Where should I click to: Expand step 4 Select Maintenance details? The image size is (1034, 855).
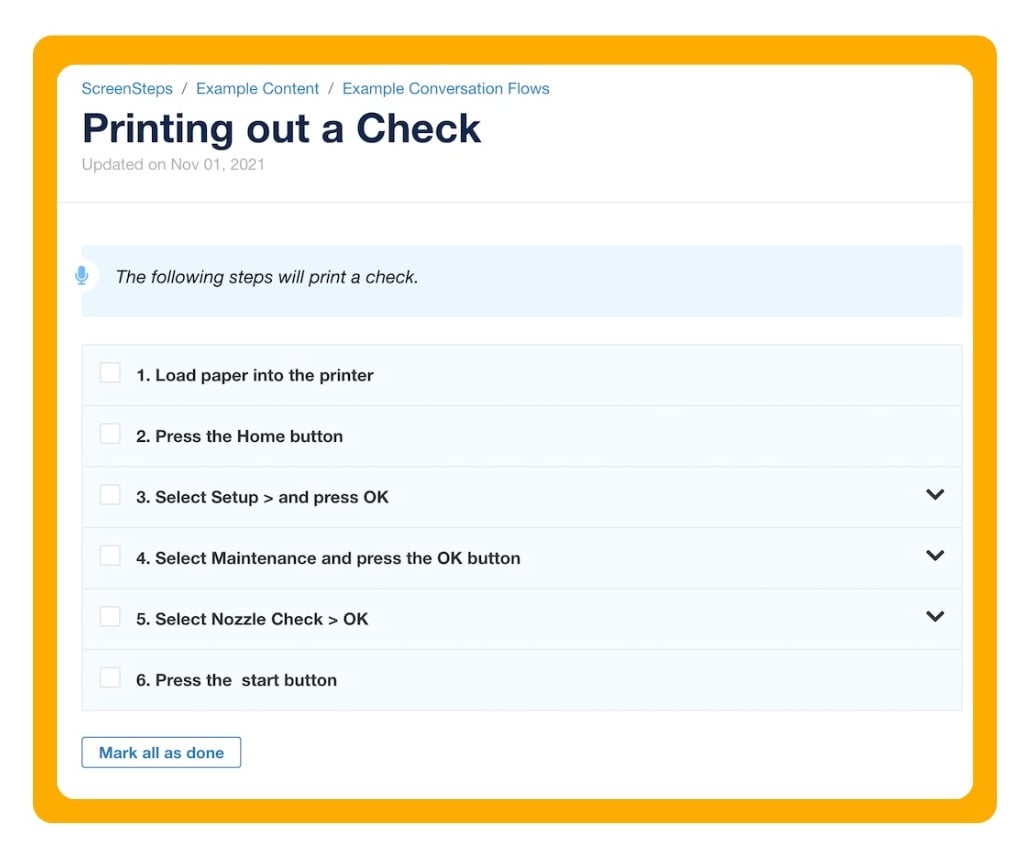(x=935, y=555)
